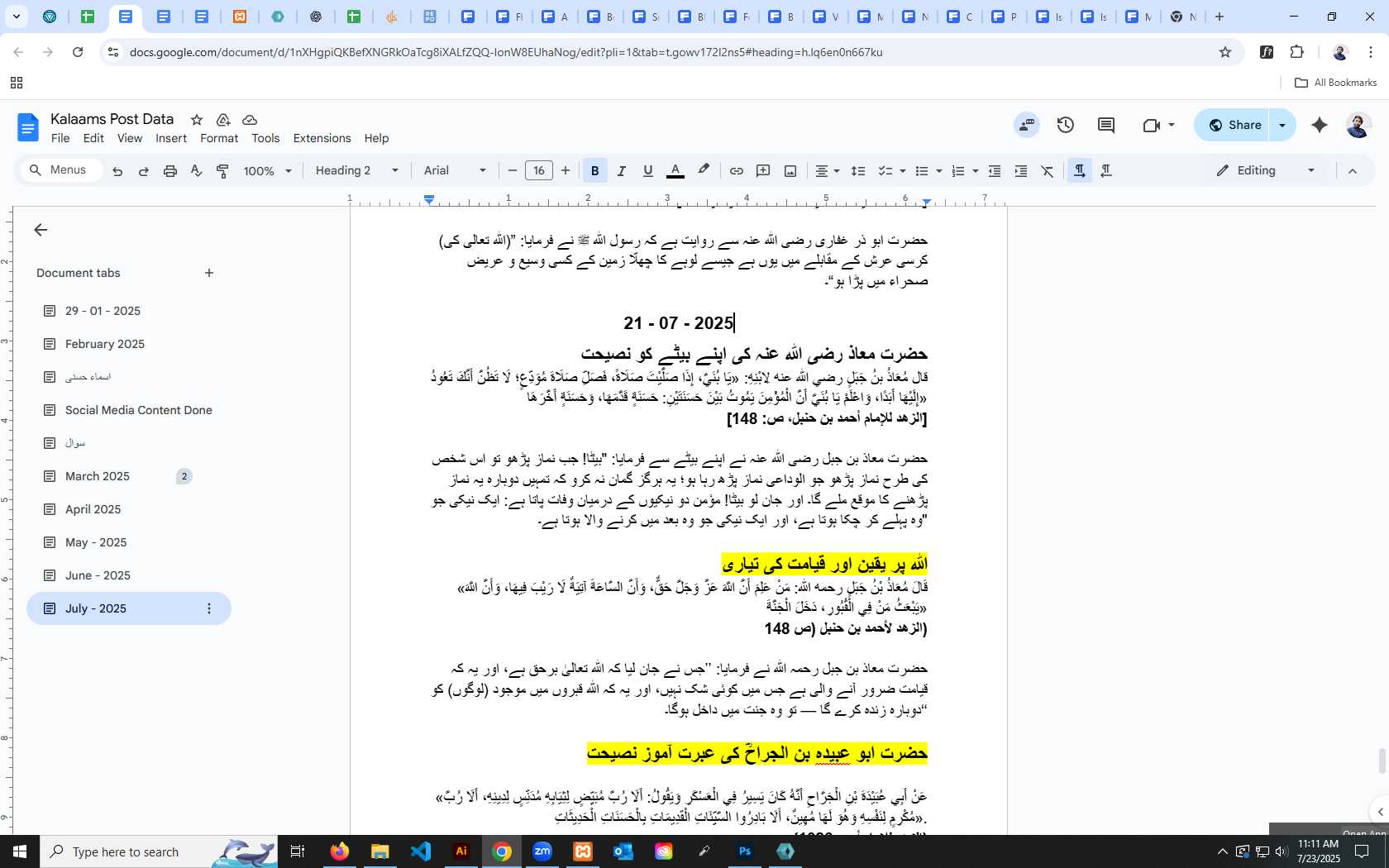
Task: Toggle underline formatting
Action: (x=648, y=171)
